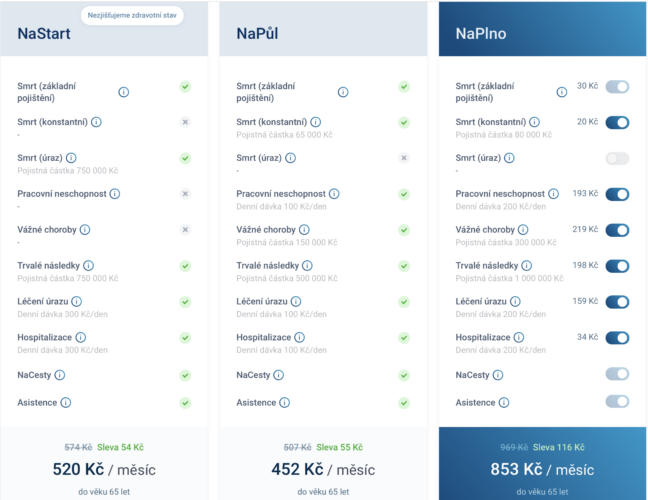
Task: Click gray cross for Smrt (konstantní) in NaStart
Action: point(185,122)
